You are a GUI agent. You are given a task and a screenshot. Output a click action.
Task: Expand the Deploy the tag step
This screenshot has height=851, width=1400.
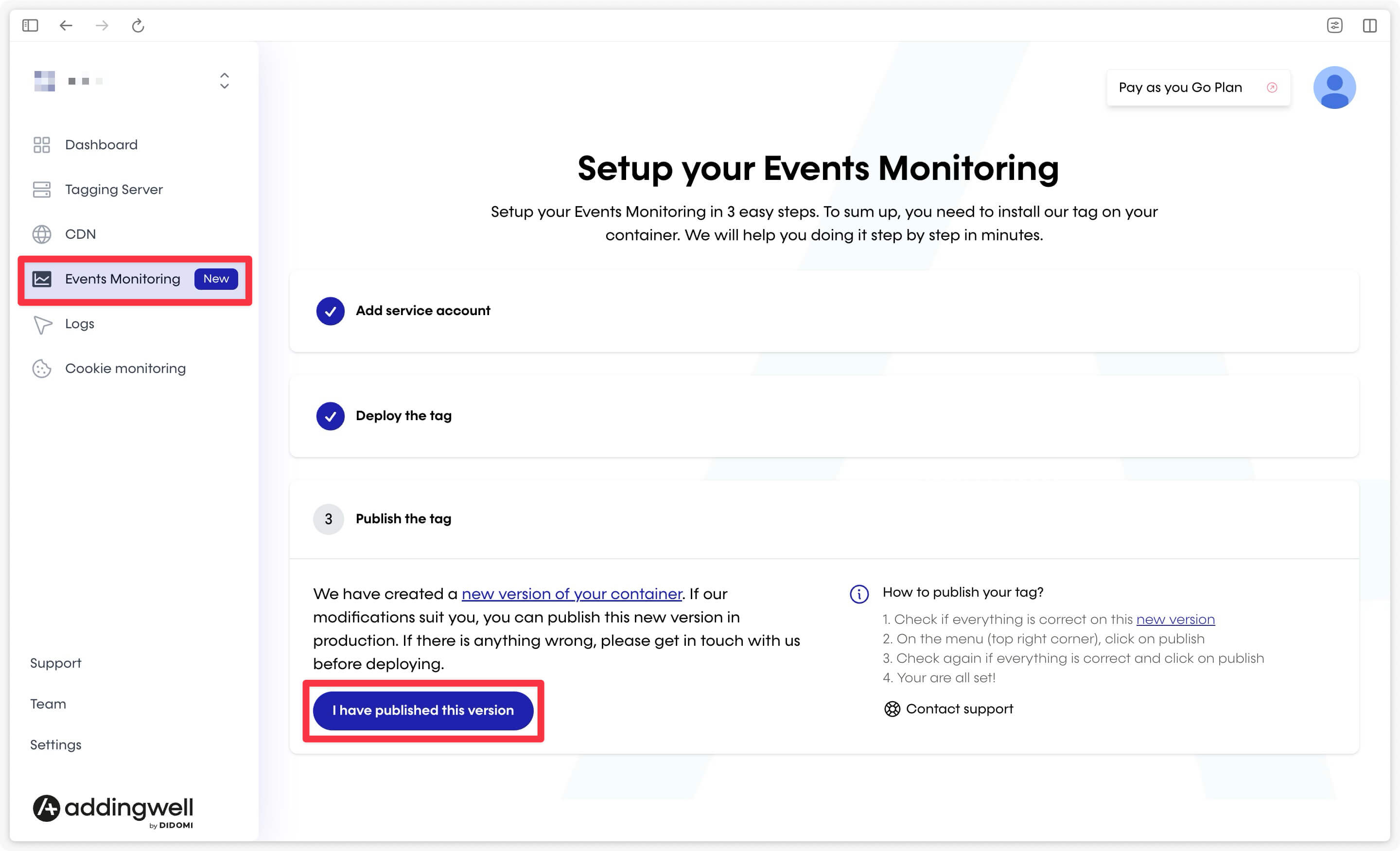coord(824,416)
